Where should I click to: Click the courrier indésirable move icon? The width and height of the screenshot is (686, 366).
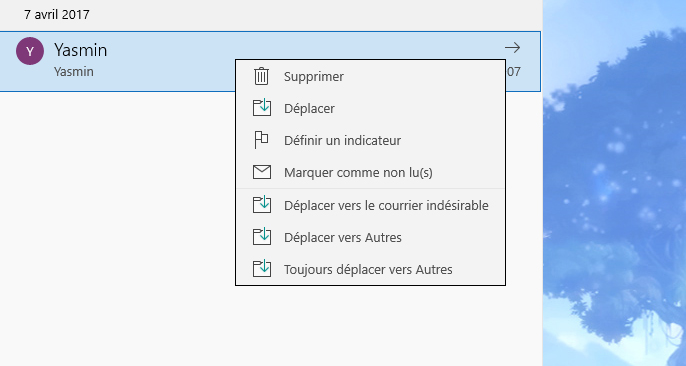tap(262, 205)
